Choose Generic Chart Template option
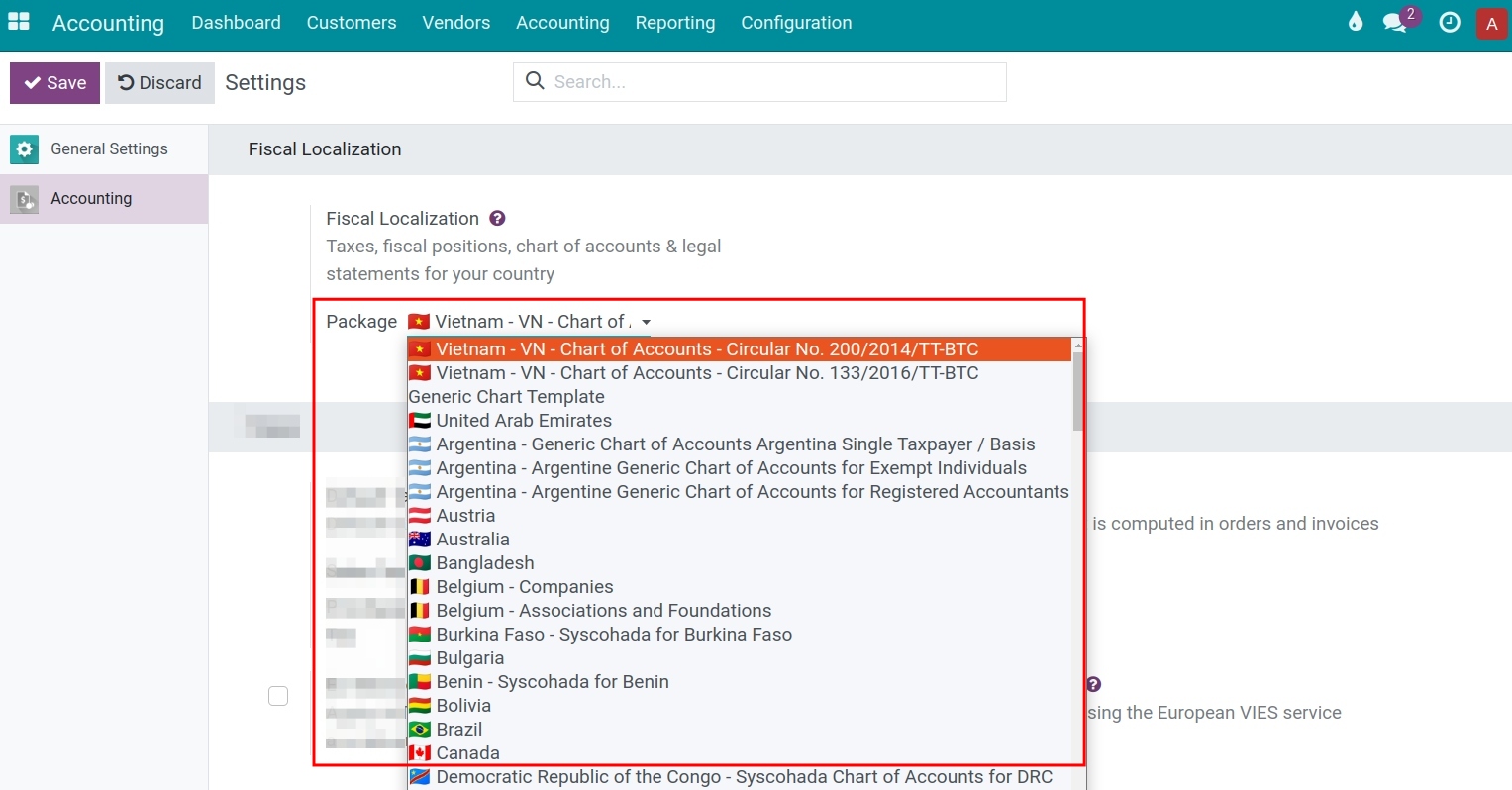This screenshot has width=1512, height=790. [740, 397]
